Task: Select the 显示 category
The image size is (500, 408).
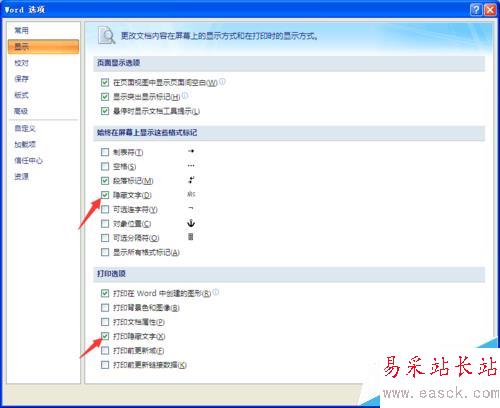Action: coord(43,46)
